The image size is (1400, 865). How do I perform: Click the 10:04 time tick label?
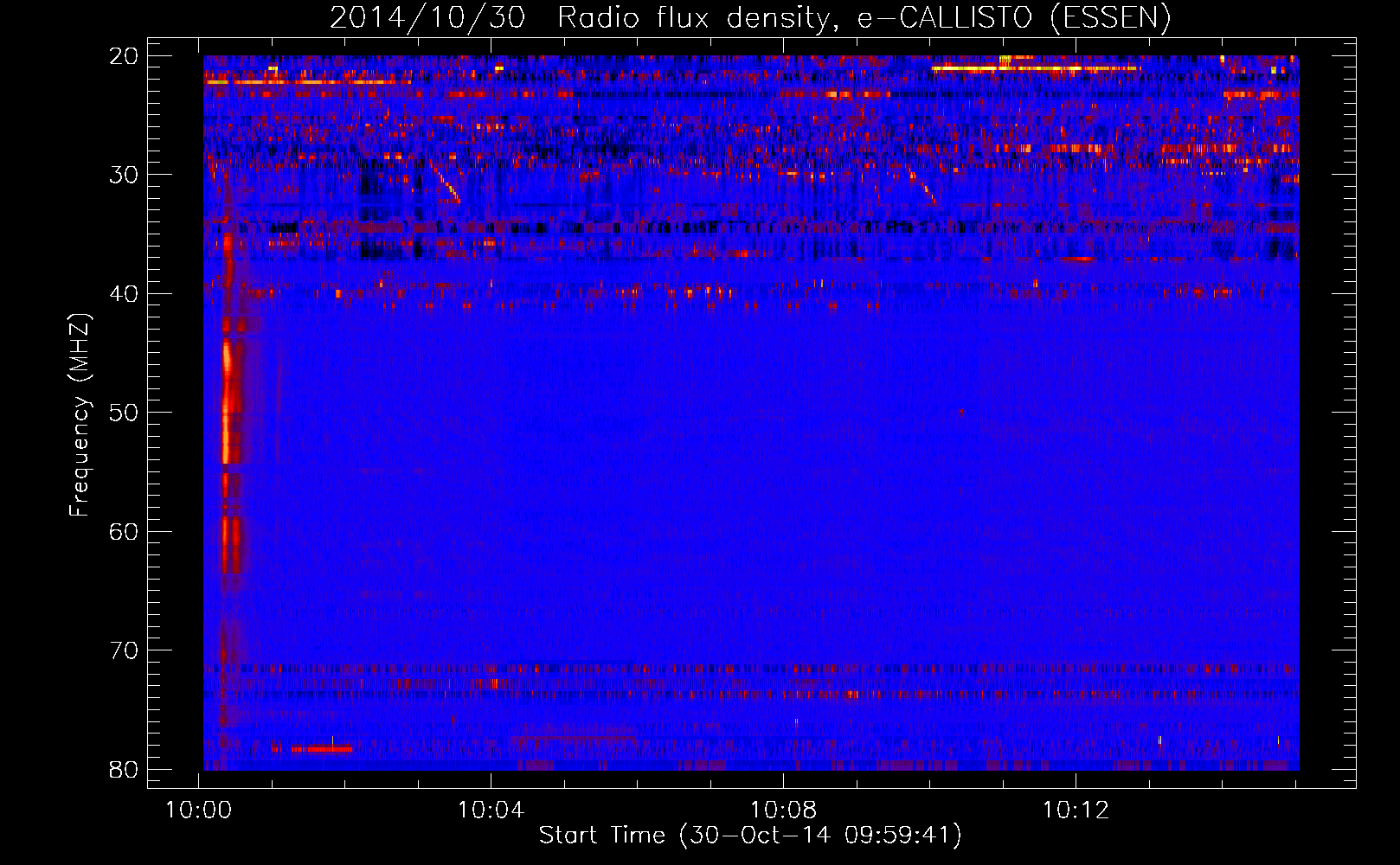click(491, 810)
